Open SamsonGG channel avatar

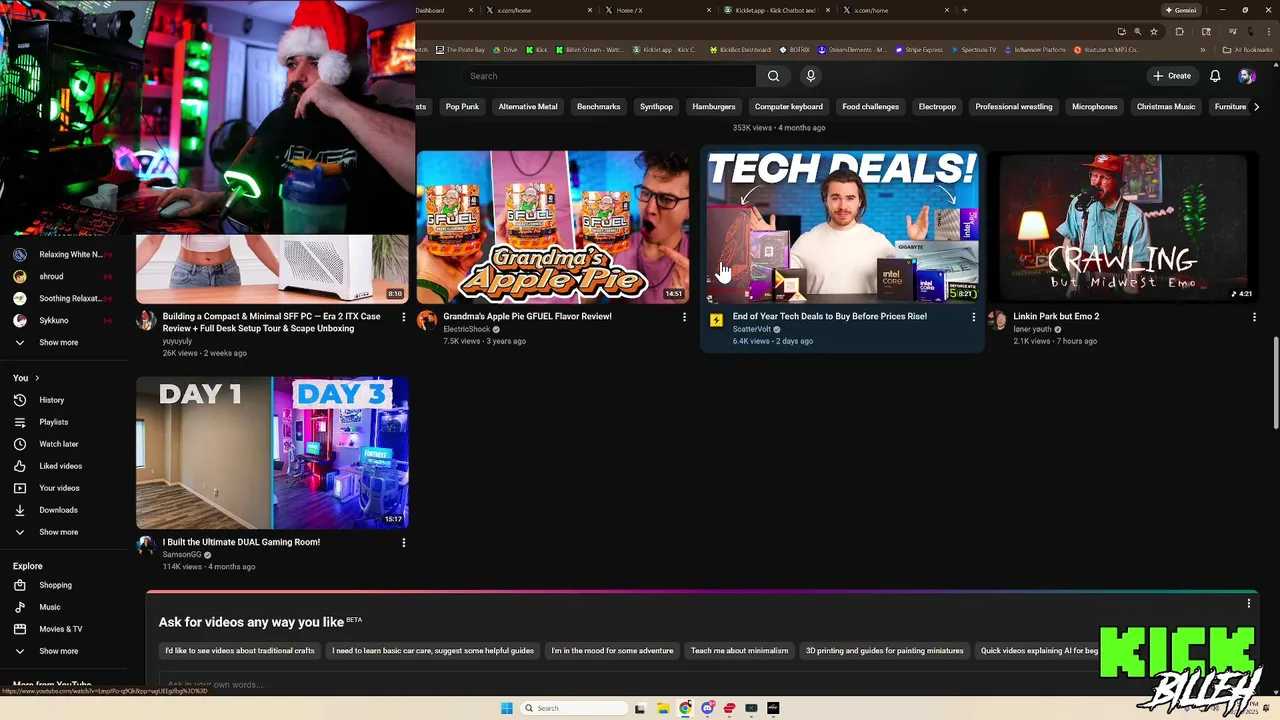tap(146, 546)
